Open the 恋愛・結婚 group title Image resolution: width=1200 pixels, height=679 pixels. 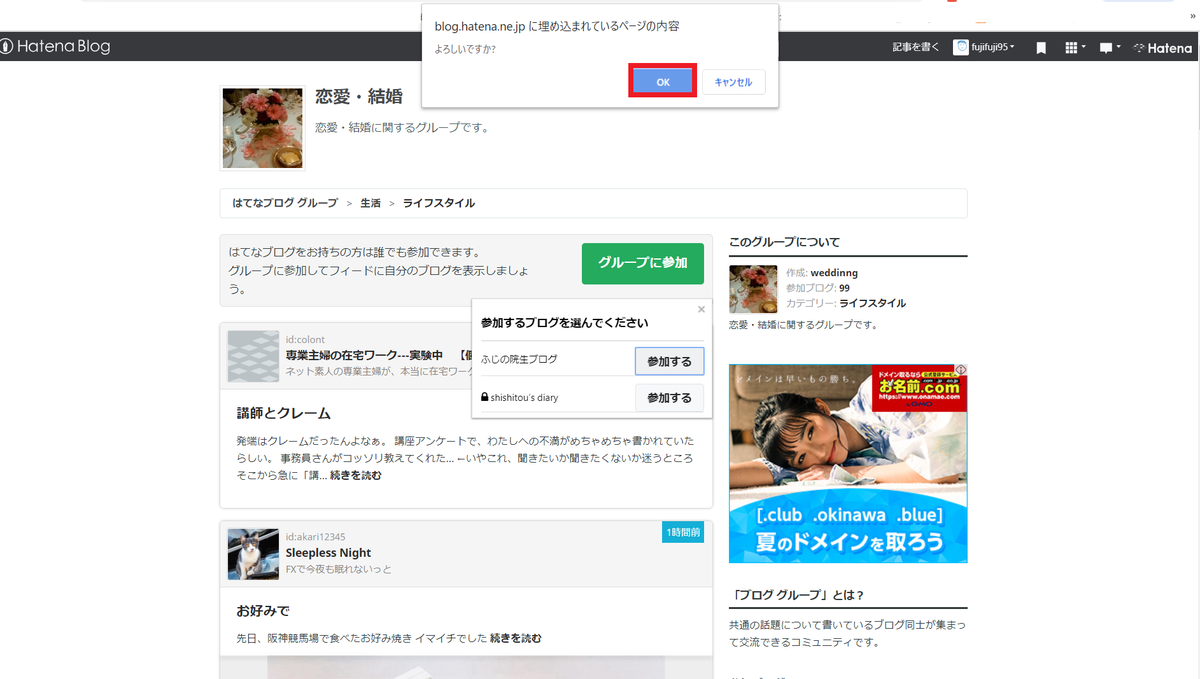pos(359,97)
